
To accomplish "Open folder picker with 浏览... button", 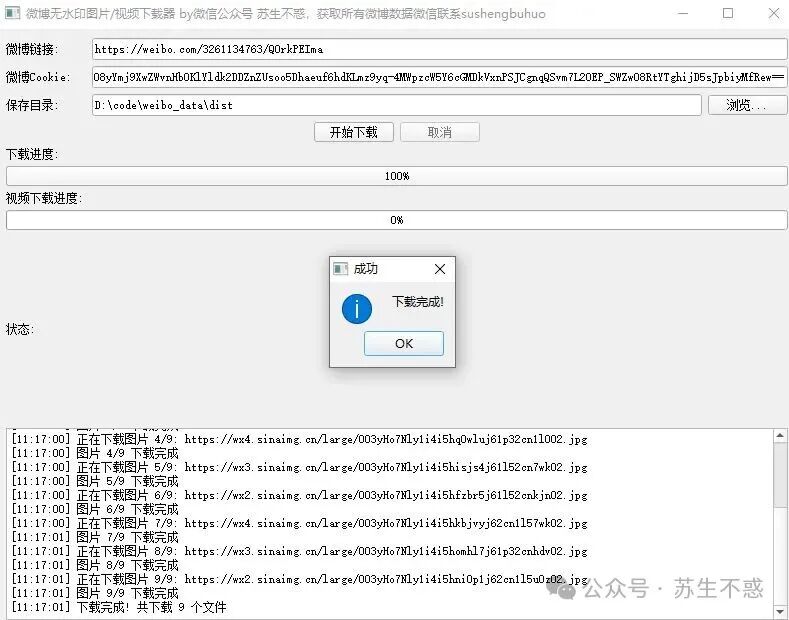I will point(747,105).
